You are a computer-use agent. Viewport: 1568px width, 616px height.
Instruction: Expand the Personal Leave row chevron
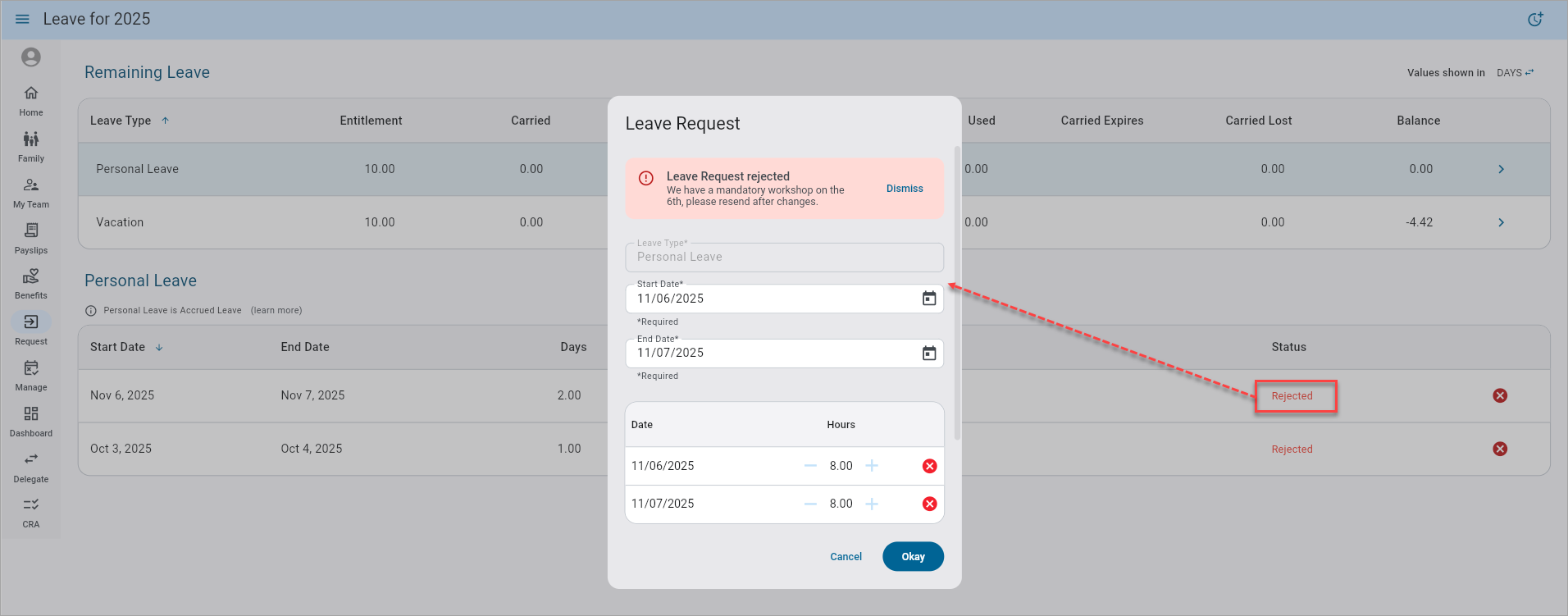click(x=1501, y=169)
